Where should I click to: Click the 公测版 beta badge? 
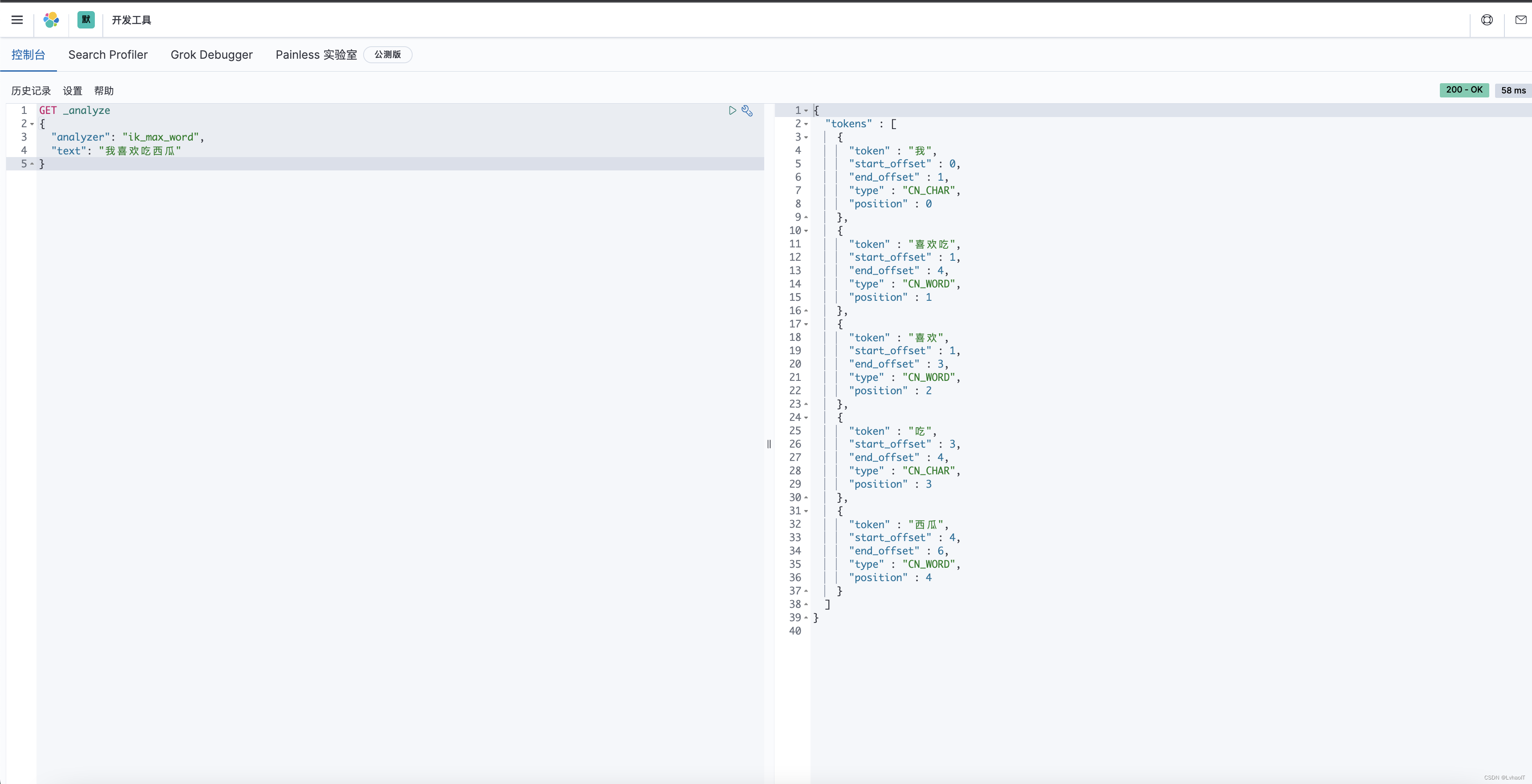click(388, 55)
